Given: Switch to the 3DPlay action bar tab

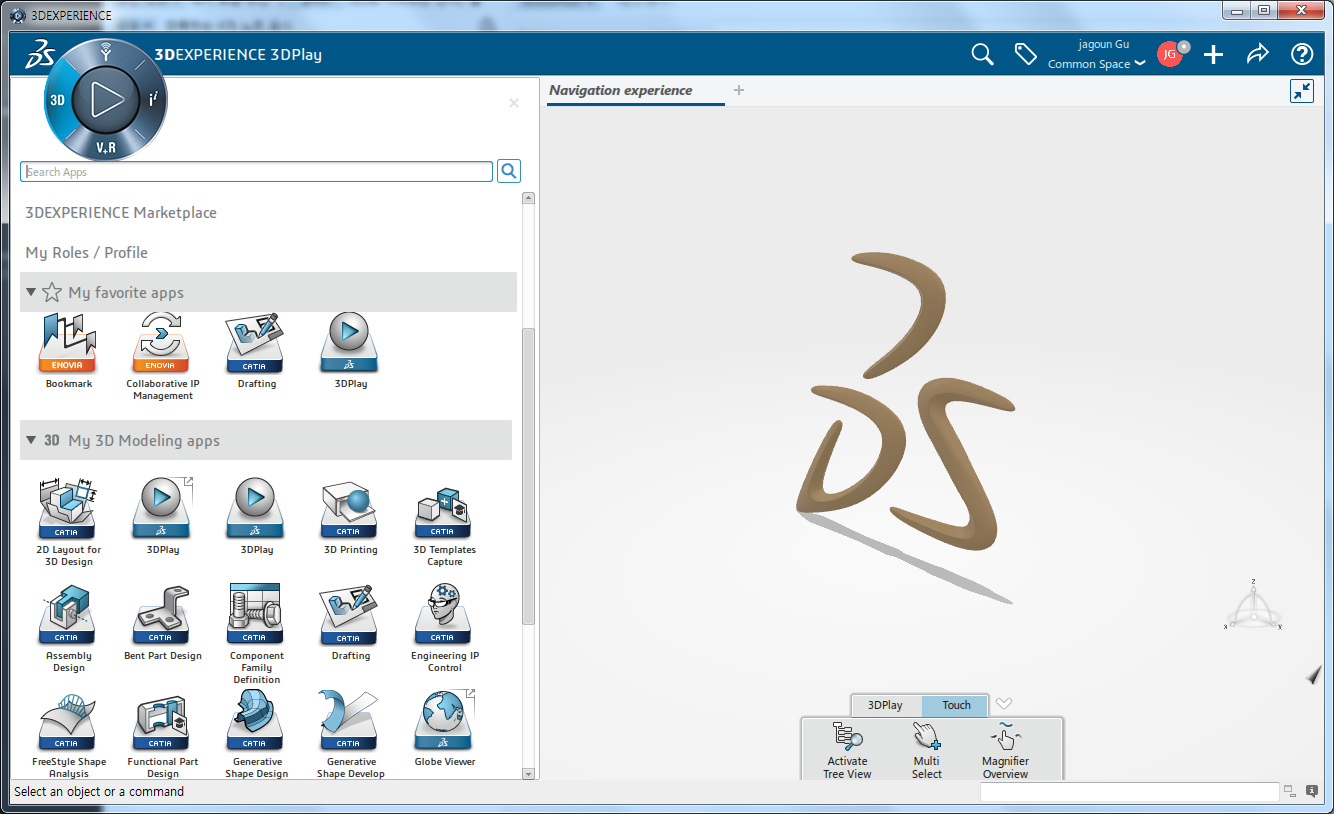Looking at the screenshot, I should coord(885,705).
